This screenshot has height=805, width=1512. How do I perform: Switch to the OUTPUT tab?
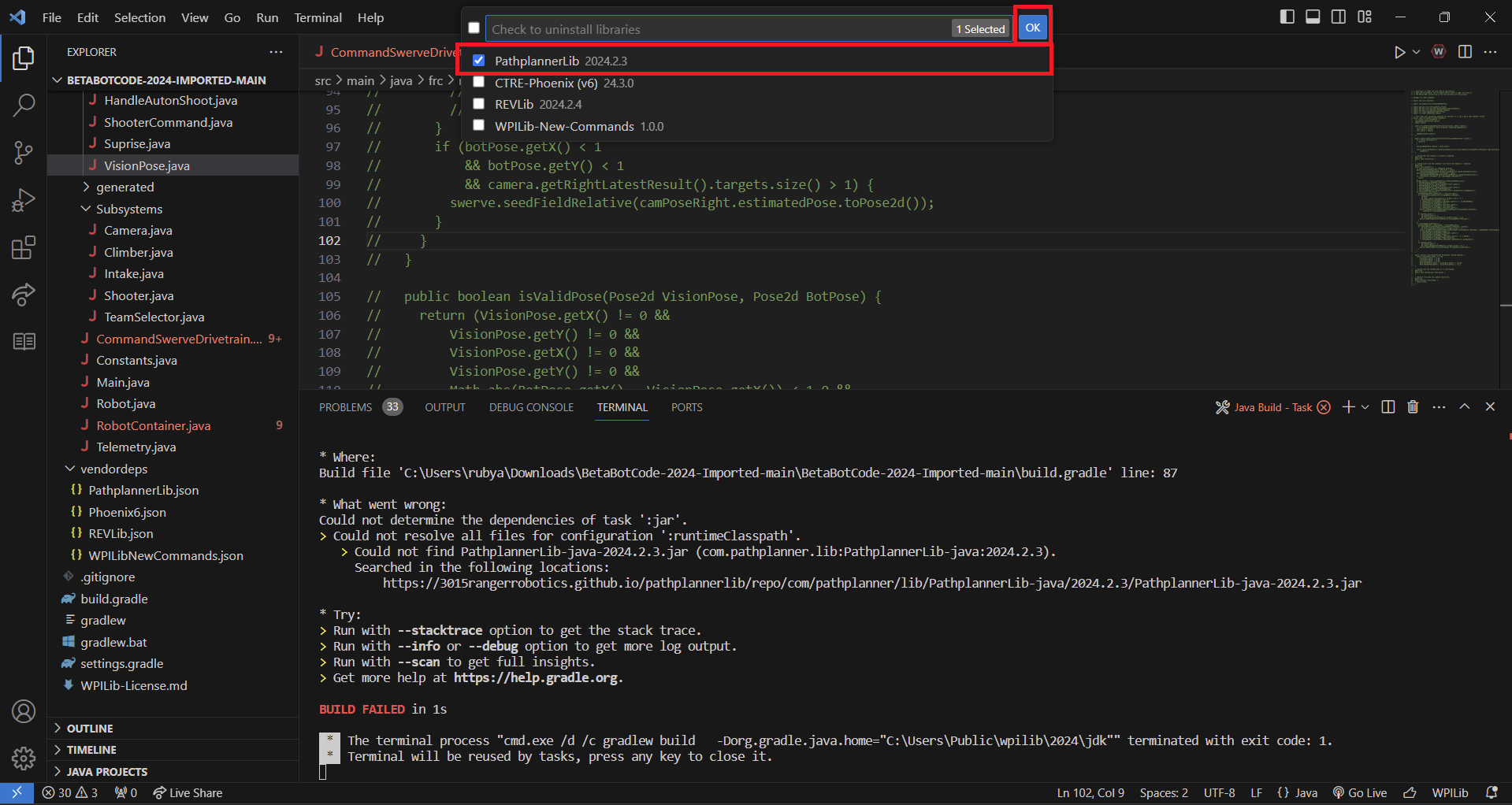(x=445, y=407)
